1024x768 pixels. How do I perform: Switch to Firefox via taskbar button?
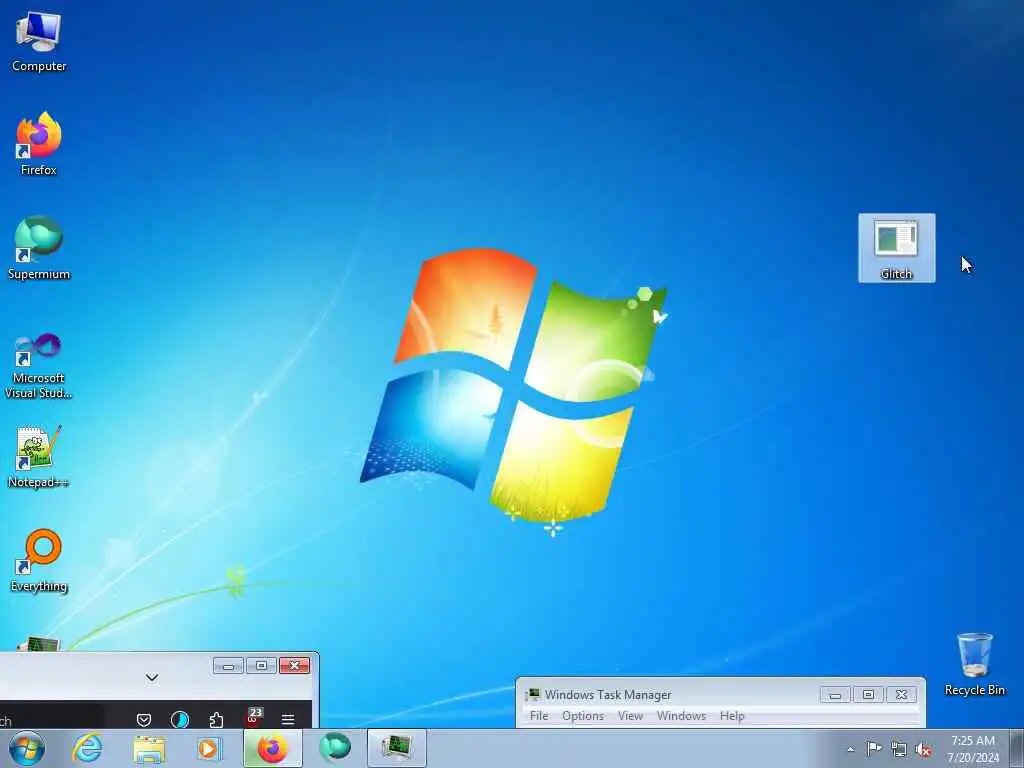click(273, 748)
